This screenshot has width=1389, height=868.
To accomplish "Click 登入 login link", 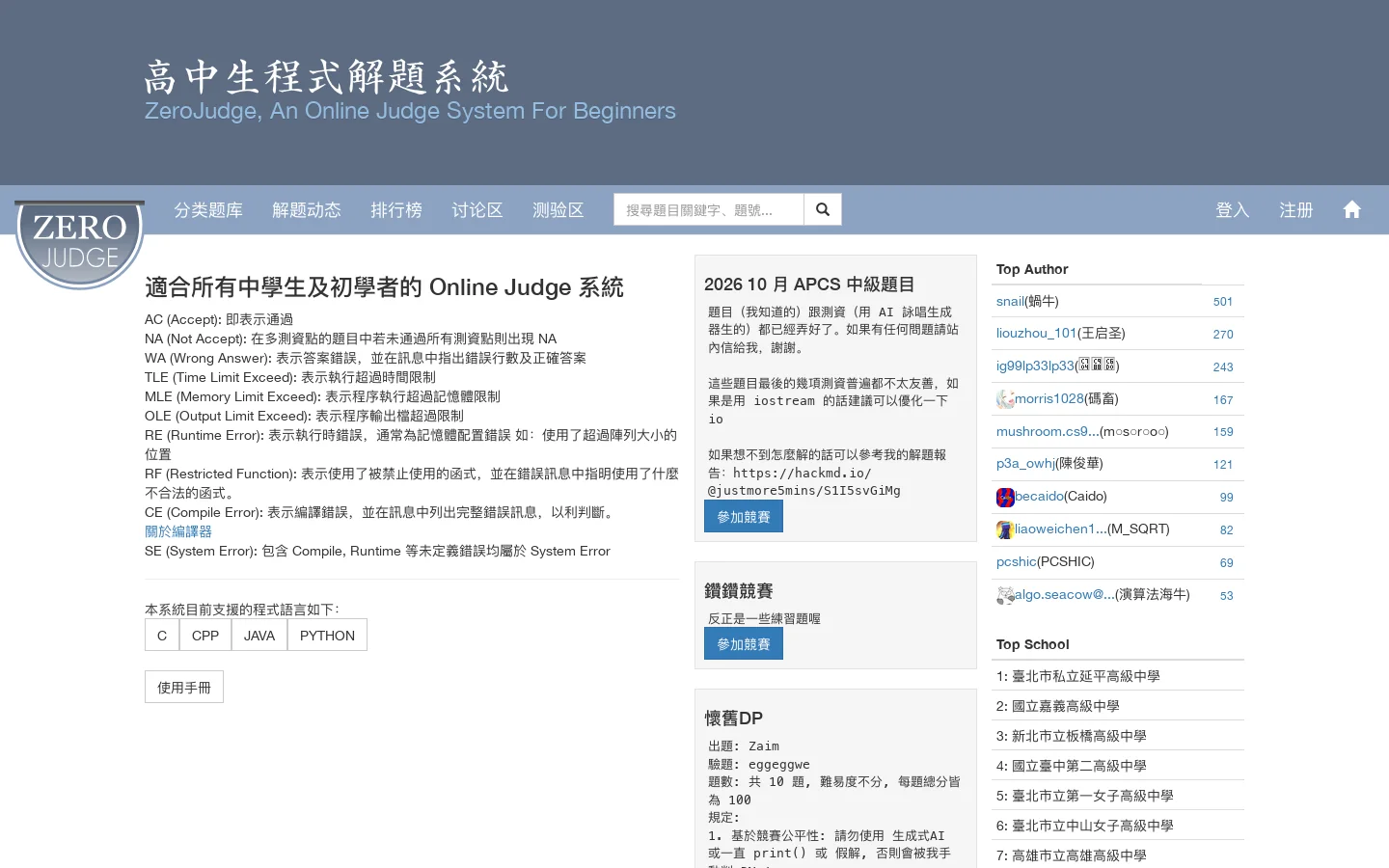I will [x=1233, y=210].
